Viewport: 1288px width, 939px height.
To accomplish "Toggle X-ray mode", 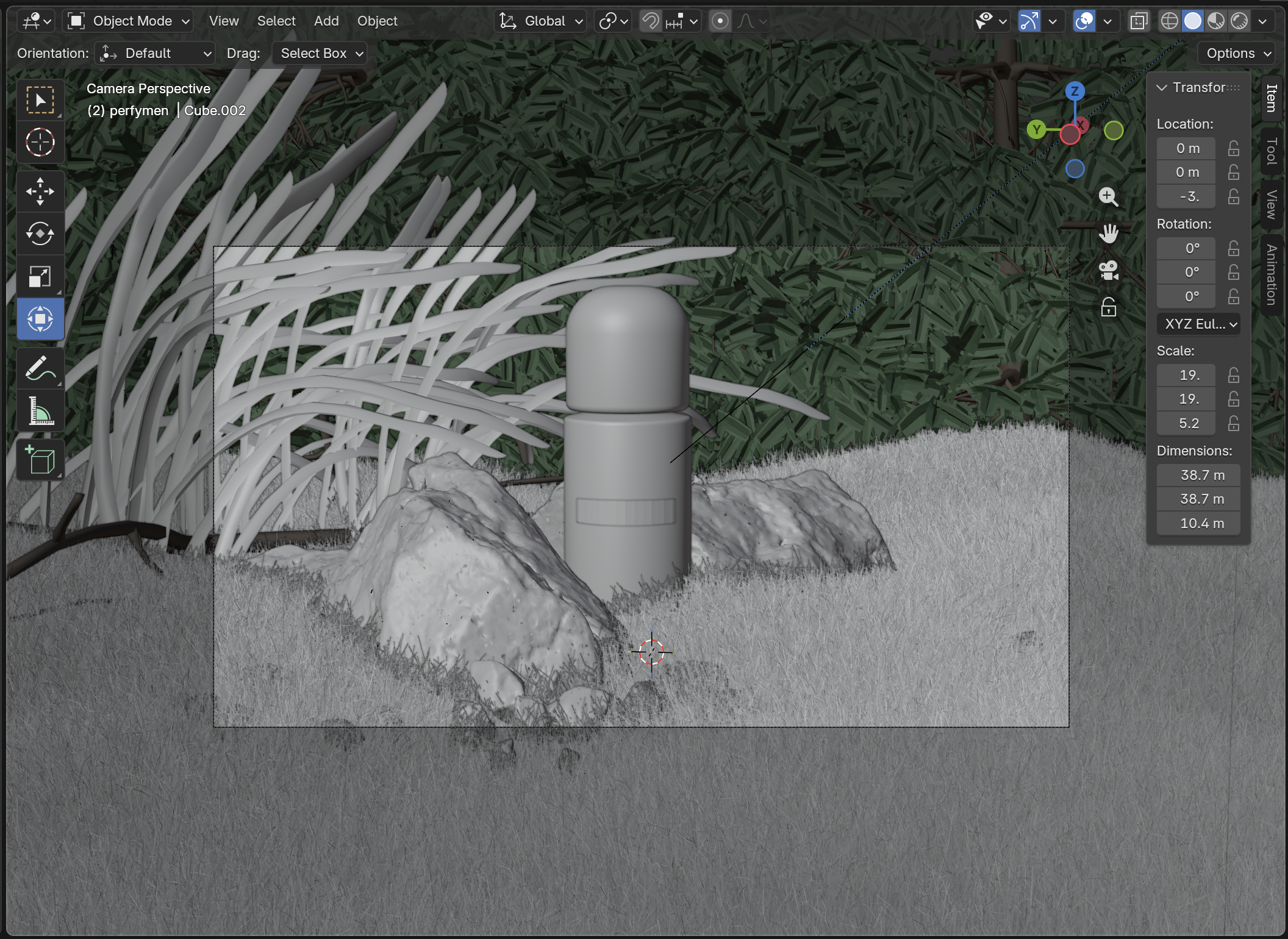I will 1139,21.
